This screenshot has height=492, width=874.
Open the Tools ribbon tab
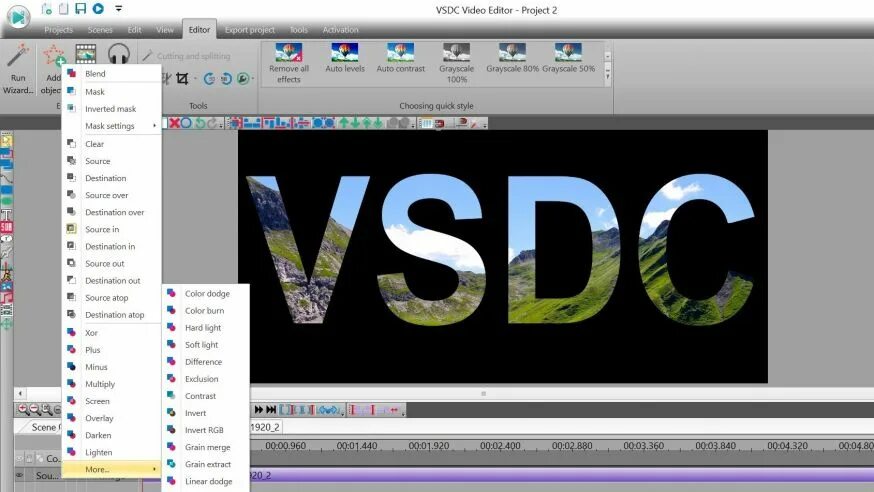(299, 30)
